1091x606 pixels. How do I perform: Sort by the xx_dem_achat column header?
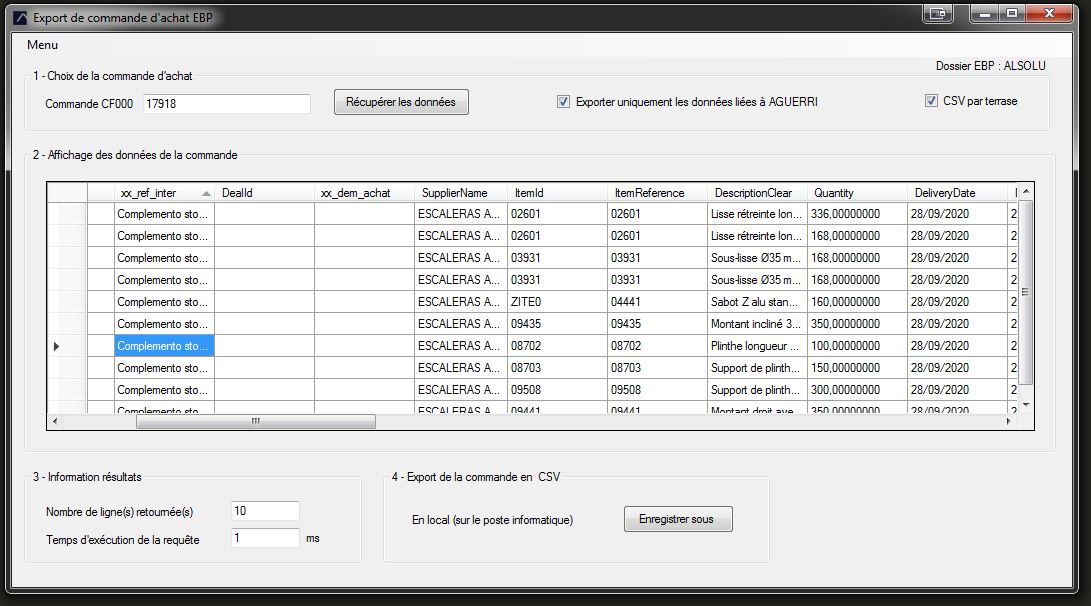click(x=365, y=193)
